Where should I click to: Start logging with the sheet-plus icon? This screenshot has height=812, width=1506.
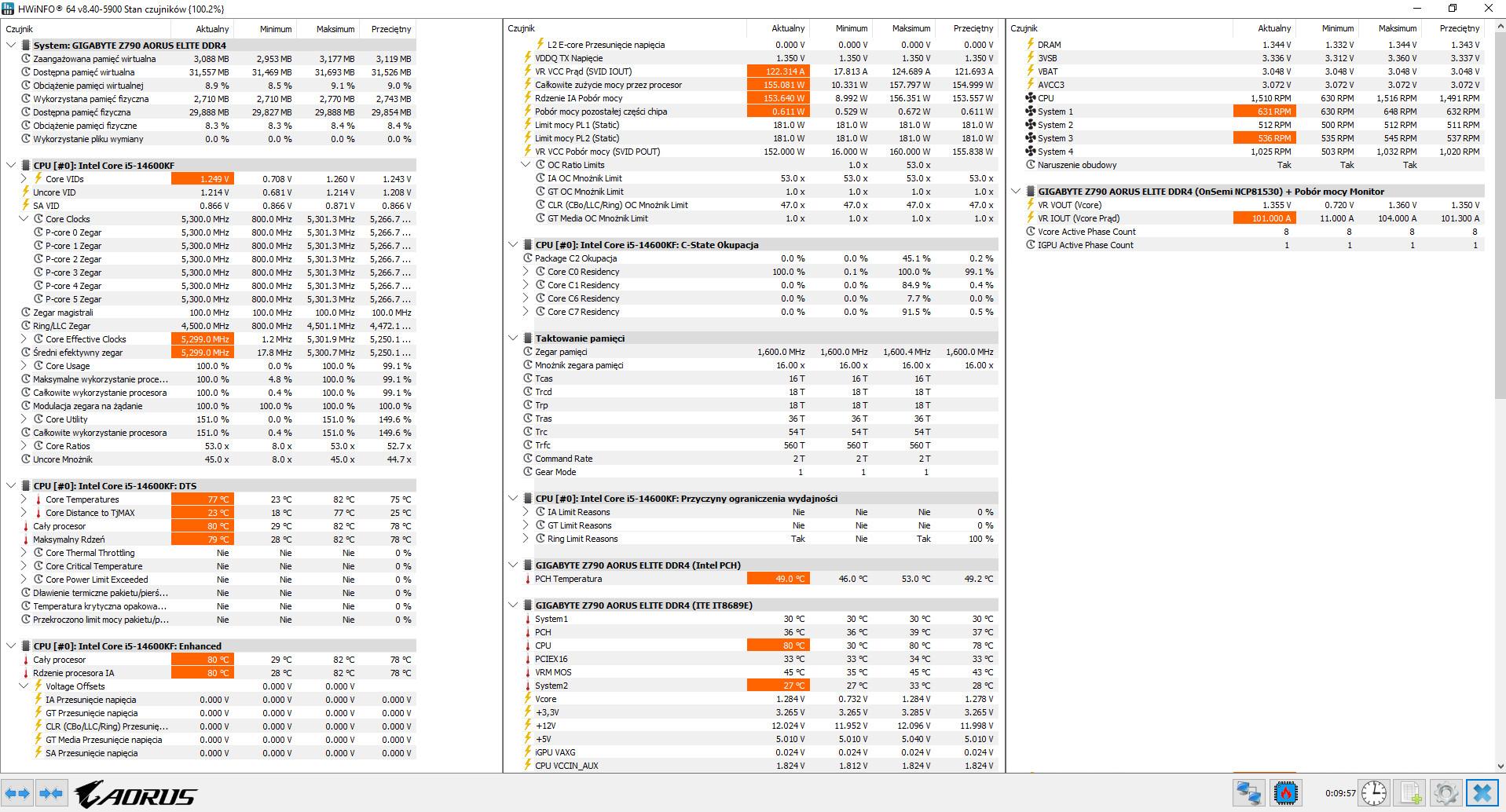1411,793
